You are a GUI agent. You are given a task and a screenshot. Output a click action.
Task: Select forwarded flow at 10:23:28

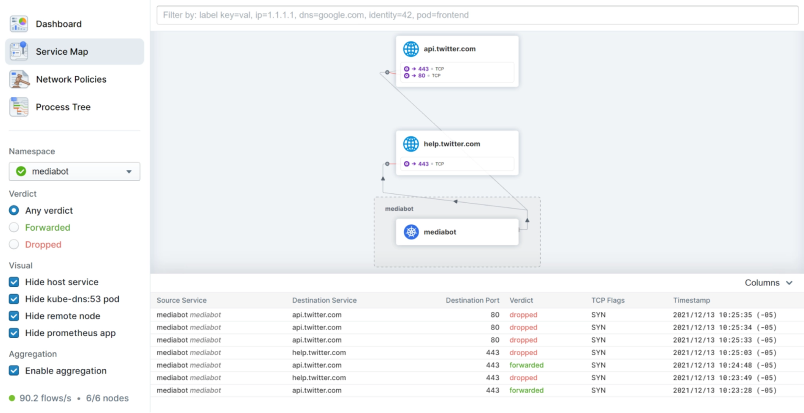click(477, 390)
